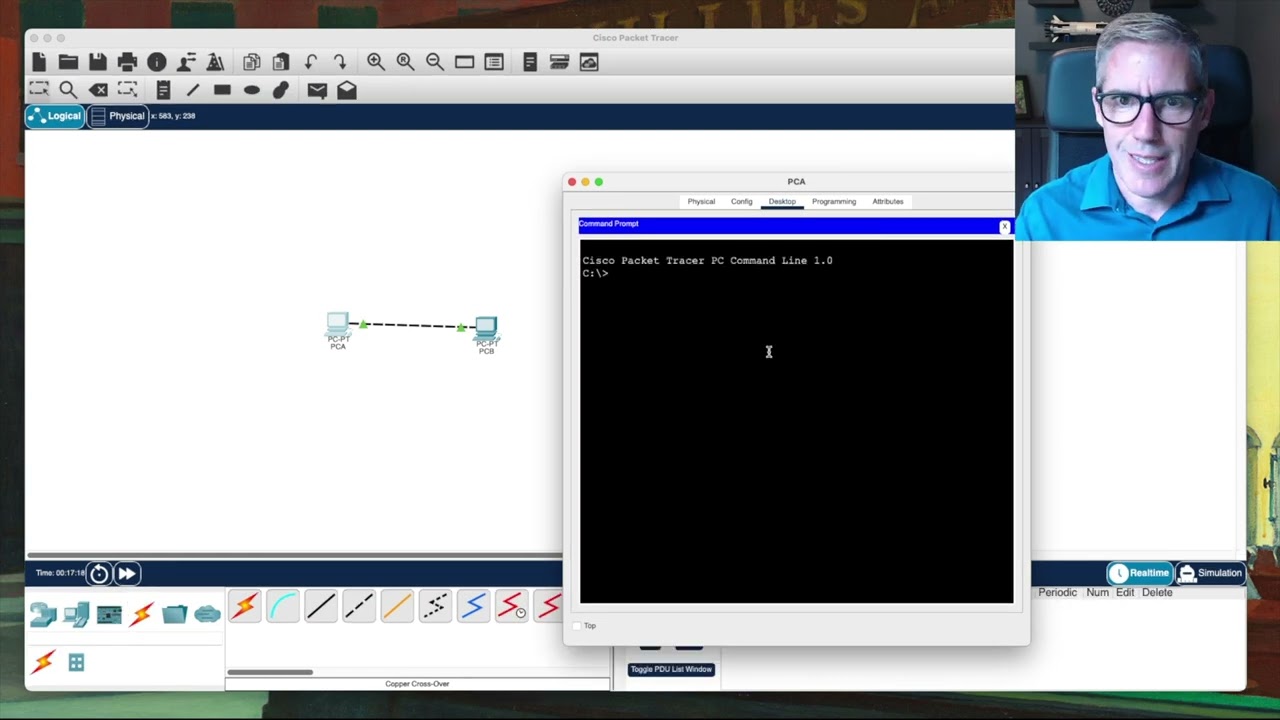Viewport: 1280px width, 720px height.
Task: Check the Top checkbox in PCA window
Action: point(576,626)
